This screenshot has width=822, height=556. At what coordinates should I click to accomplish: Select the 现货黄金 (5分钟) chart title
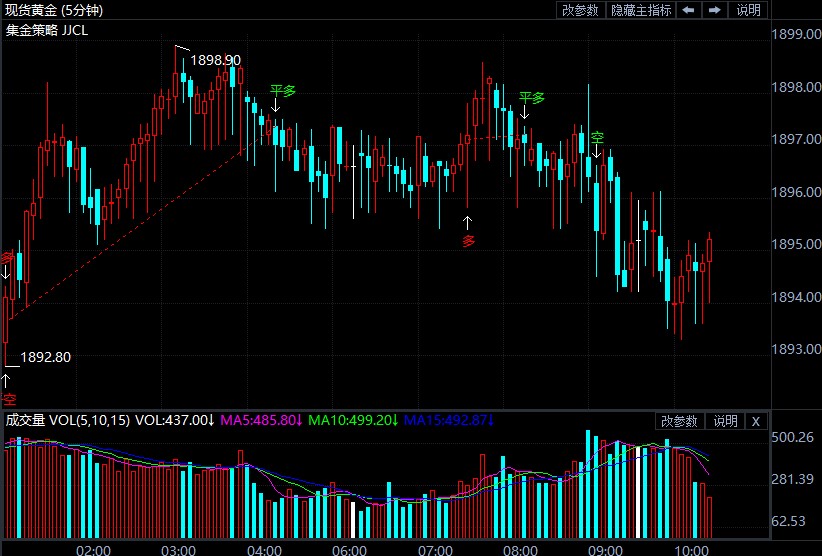coord(53,10)
